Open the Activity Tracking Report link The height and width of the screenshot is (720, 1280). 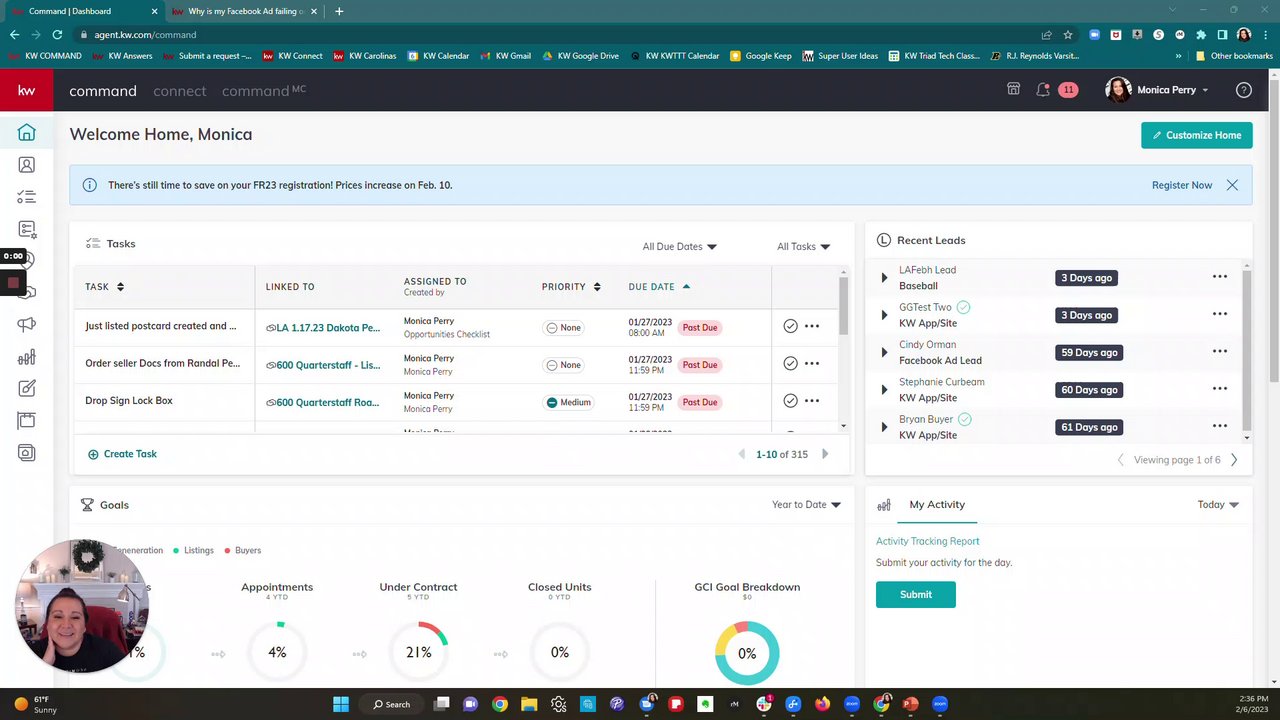(x=928, y=541)
